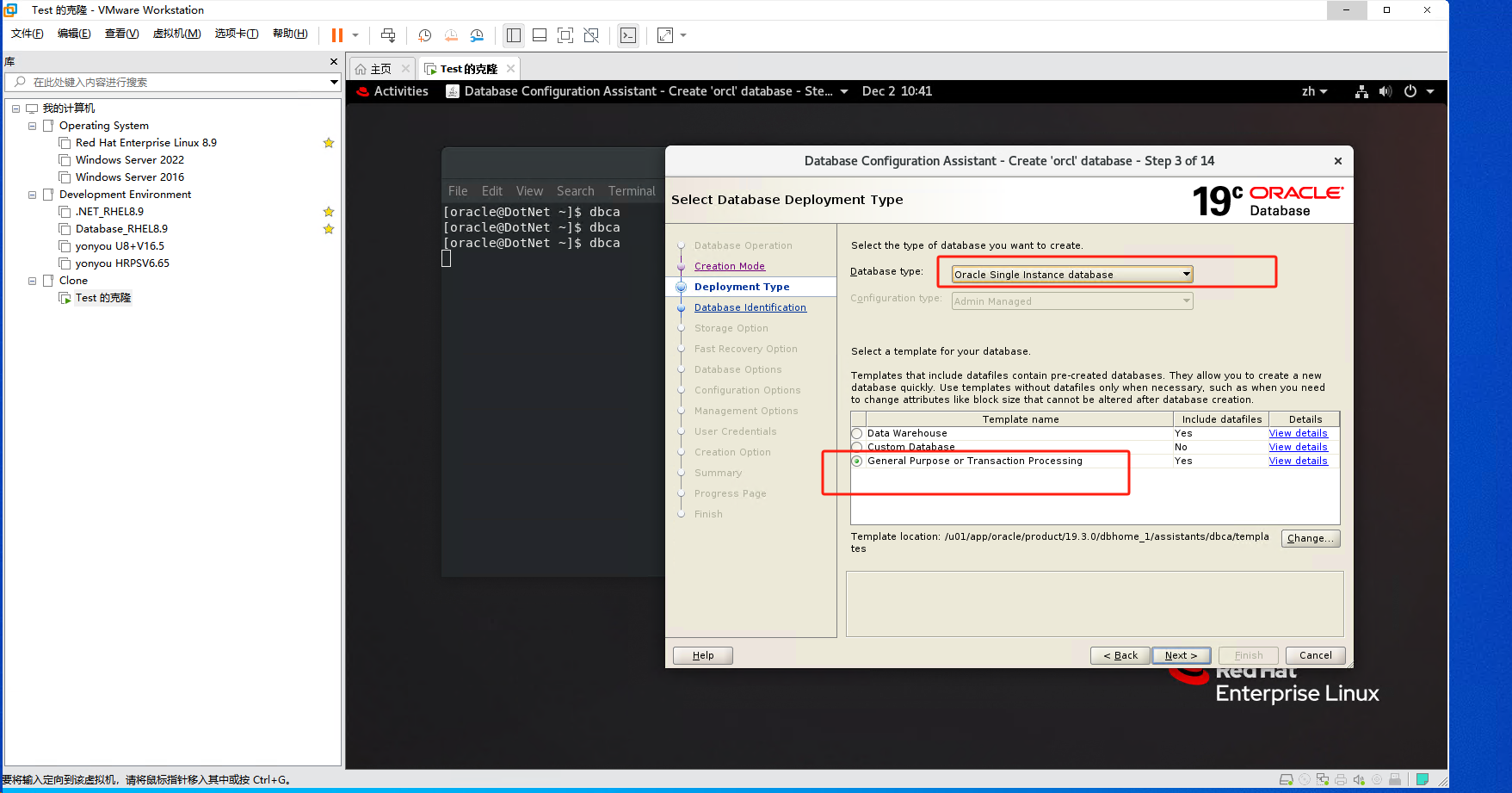Close the library panel
The width and height of the screenshot is (1512, 793).
(x=334, y=62)
